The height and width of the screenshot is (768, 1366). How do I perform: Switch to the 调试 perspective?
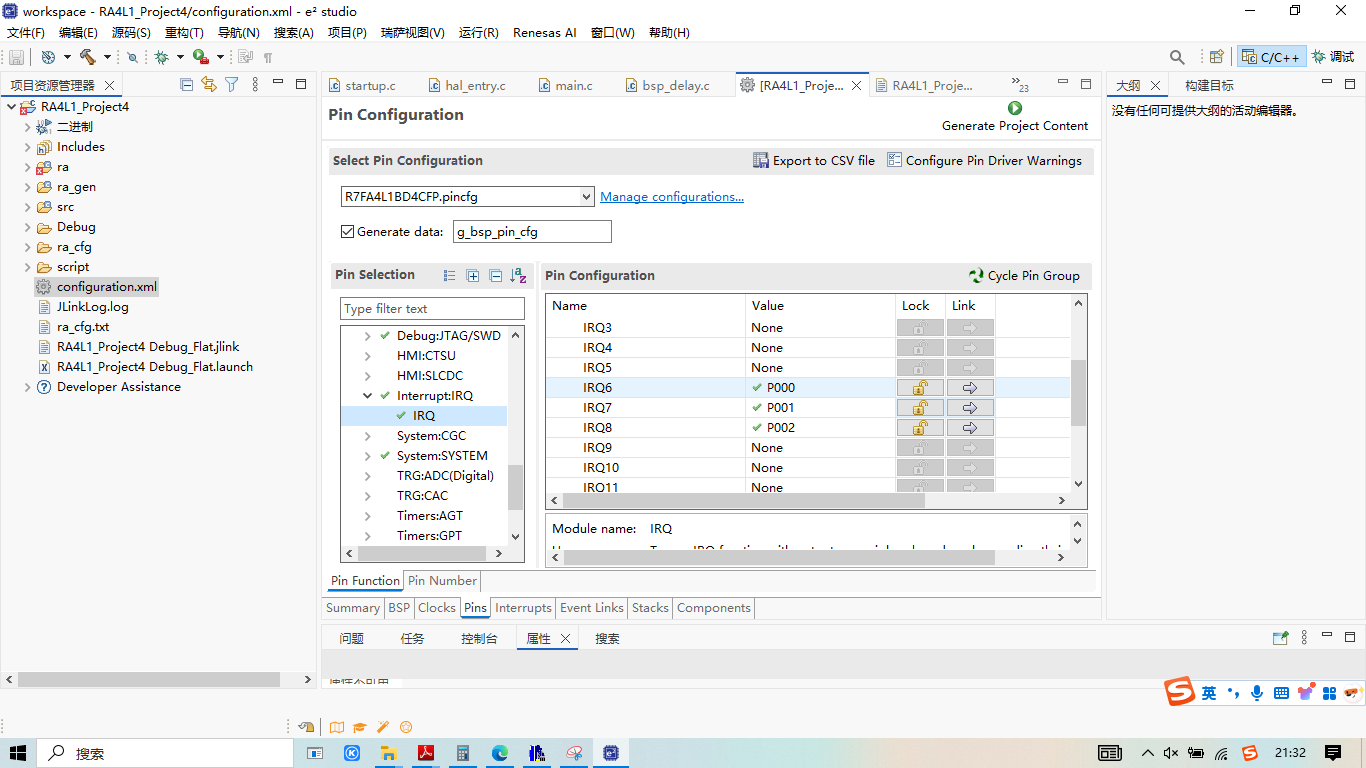click(1333, 57)
